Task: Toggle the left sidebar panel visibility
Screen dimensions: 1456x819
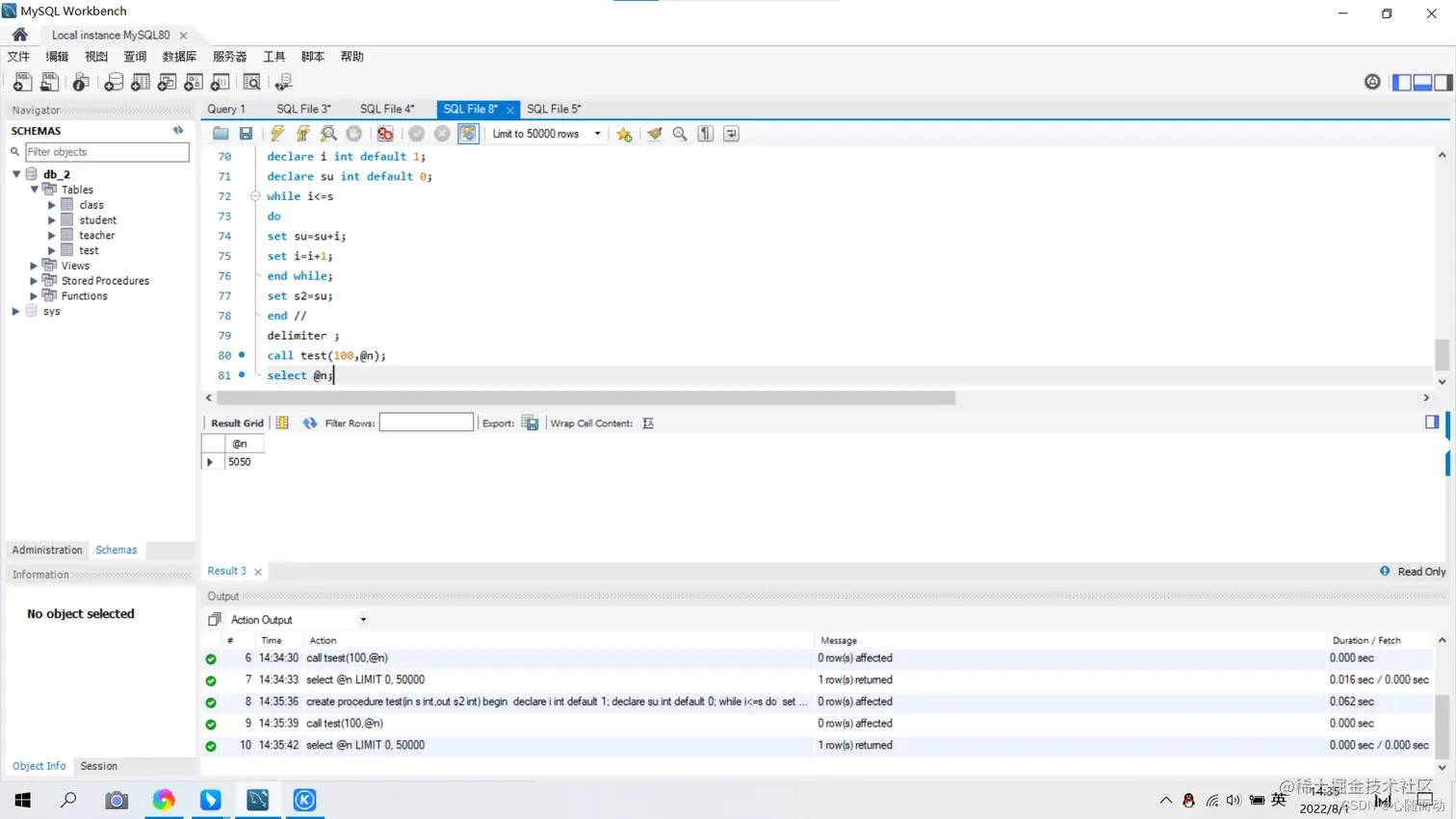Action: point(1402,83)
